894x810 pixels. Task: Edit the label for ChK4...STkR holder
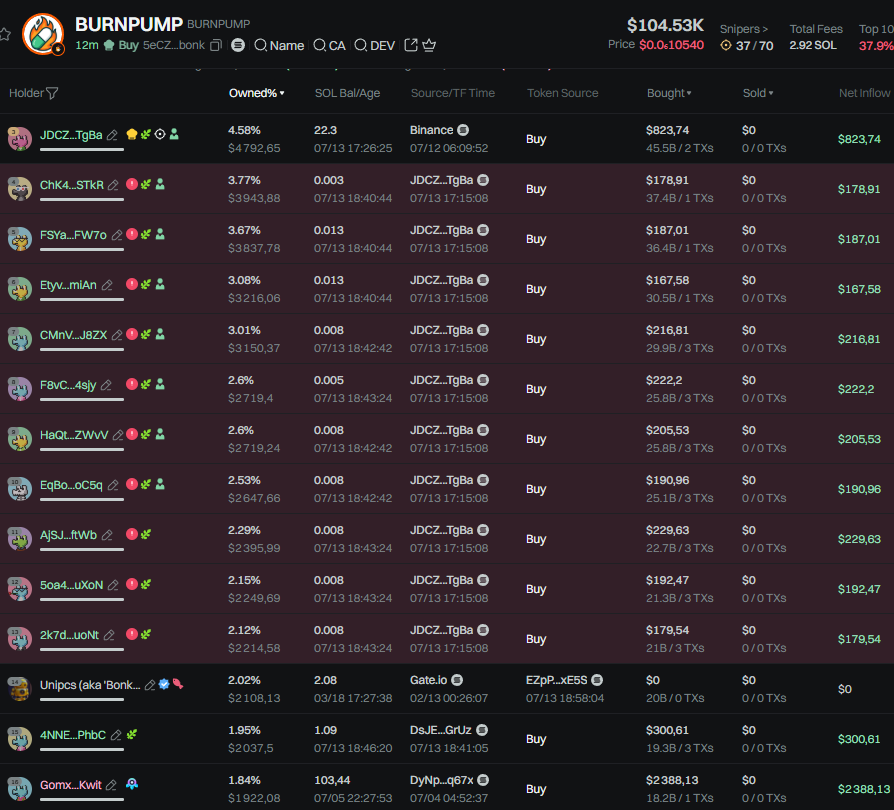pos(113,185)
